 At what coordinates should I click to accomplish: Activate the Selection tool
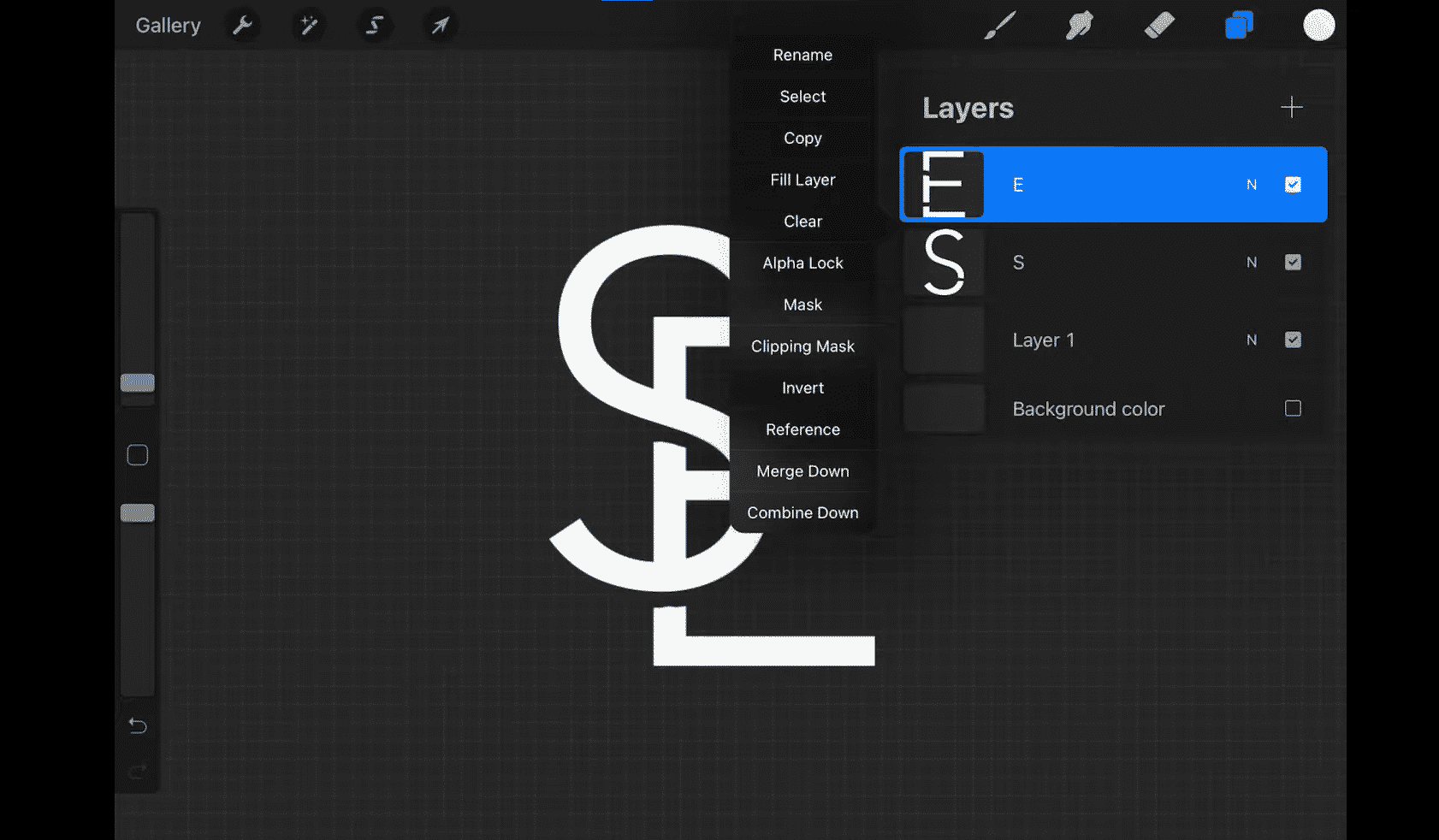tap(375, 26)
